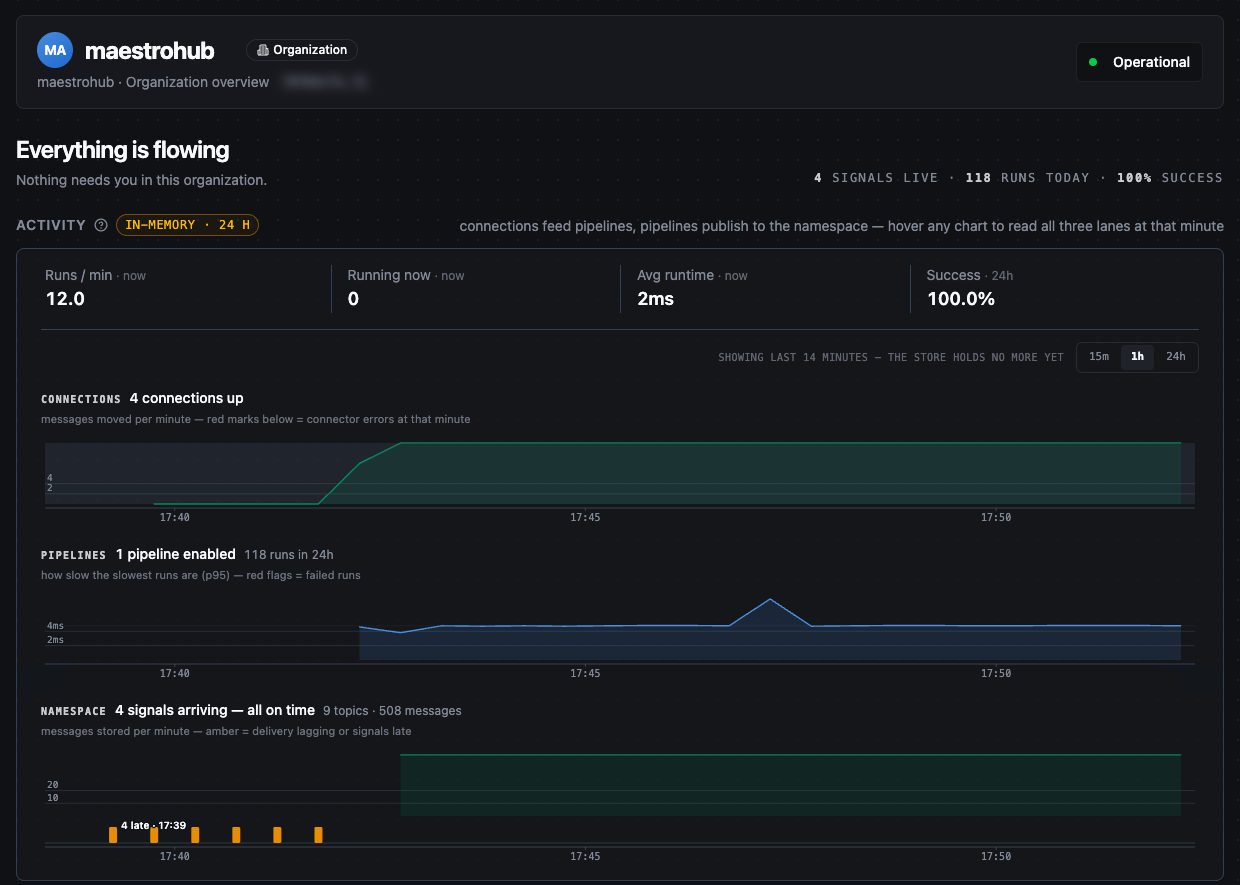The image size is (1240, 885).
Task: Switch the time range to 24h
Action: [1176, 357]
